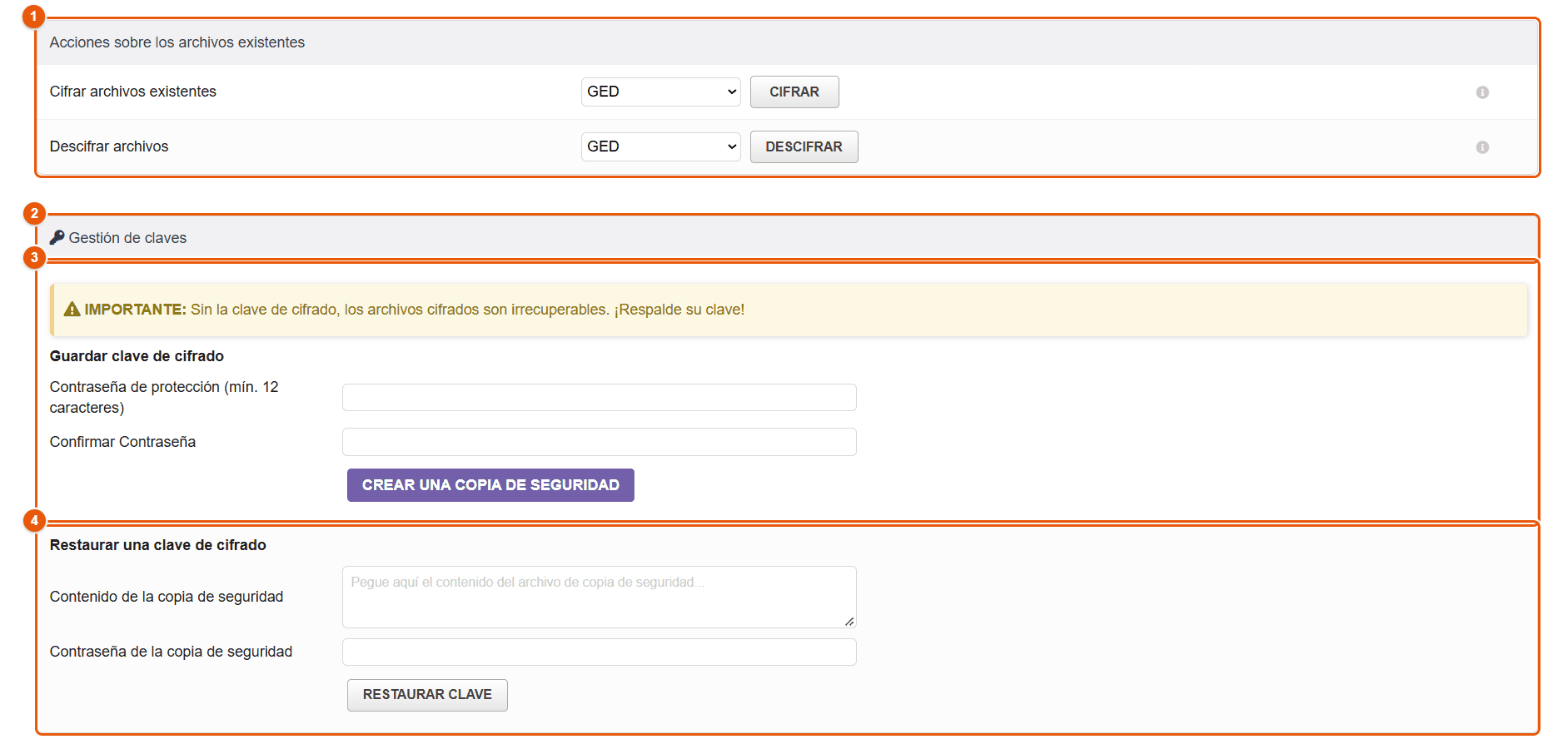The image size is (1568, 749).
Task: Click the 'Contraseña de protección' label text
Action: click(164, 397)
